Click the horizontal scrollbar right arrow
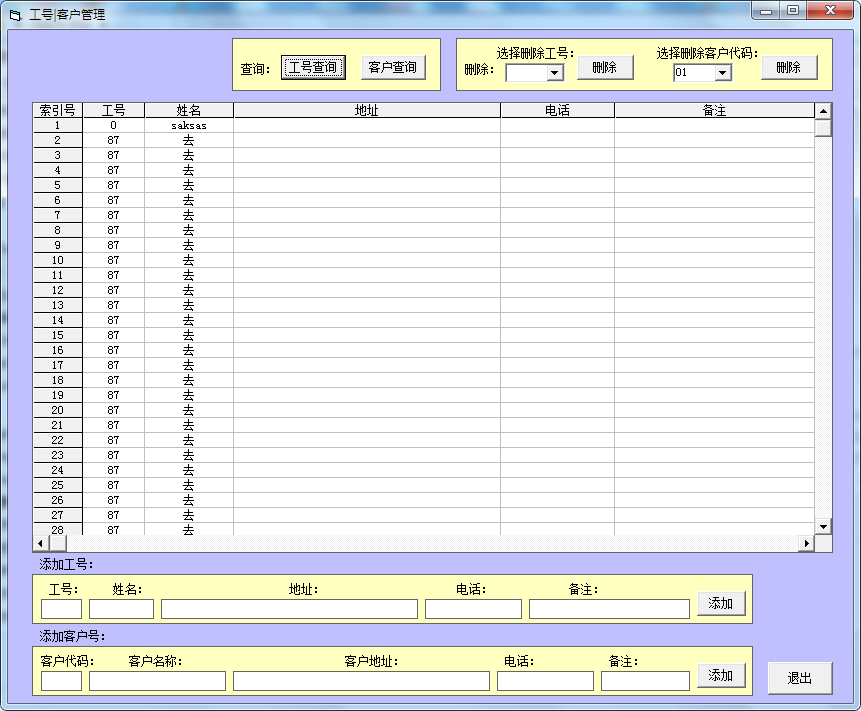Viewport: 861px width, 711px height. coord(806,544)
